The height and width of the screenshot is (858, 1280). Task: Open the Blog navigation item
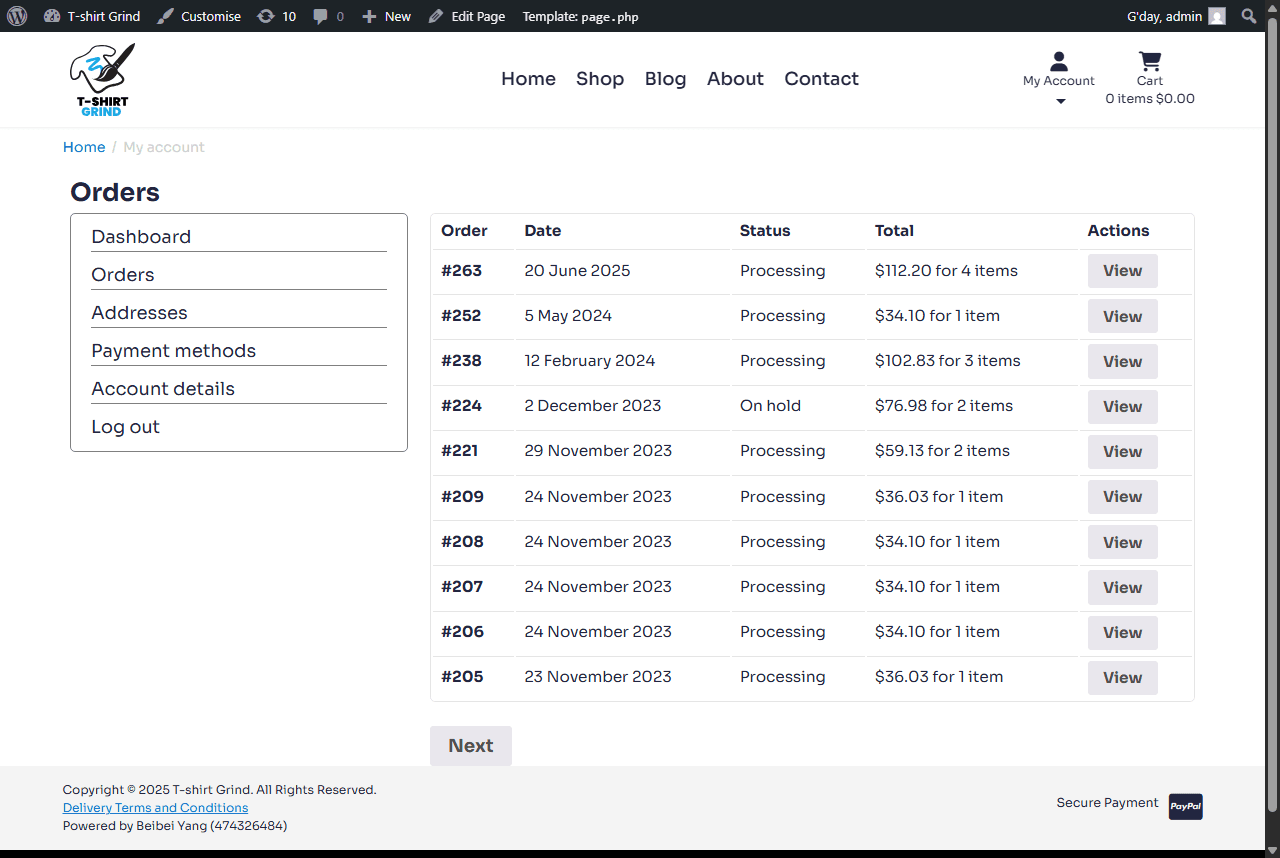tap(665, 79)
